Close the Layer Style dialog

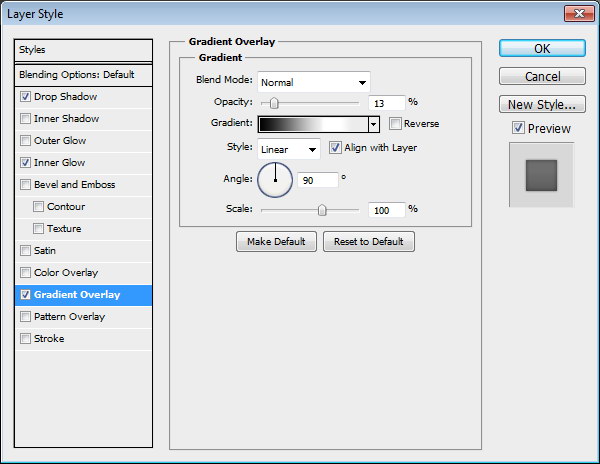click(579, 14)
